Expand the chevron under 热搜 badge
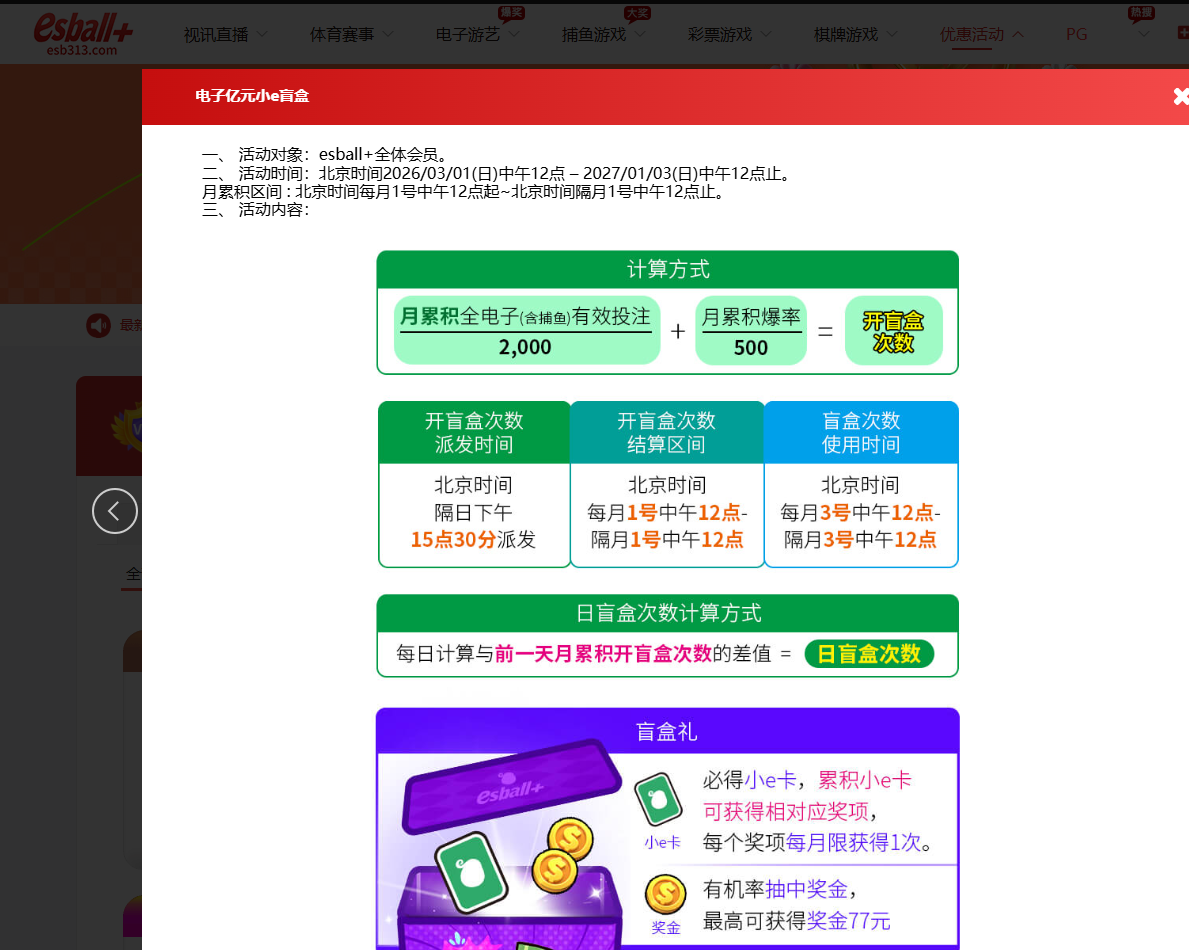The width and height of the screenshot is (1189, 950). point(1144,34)
